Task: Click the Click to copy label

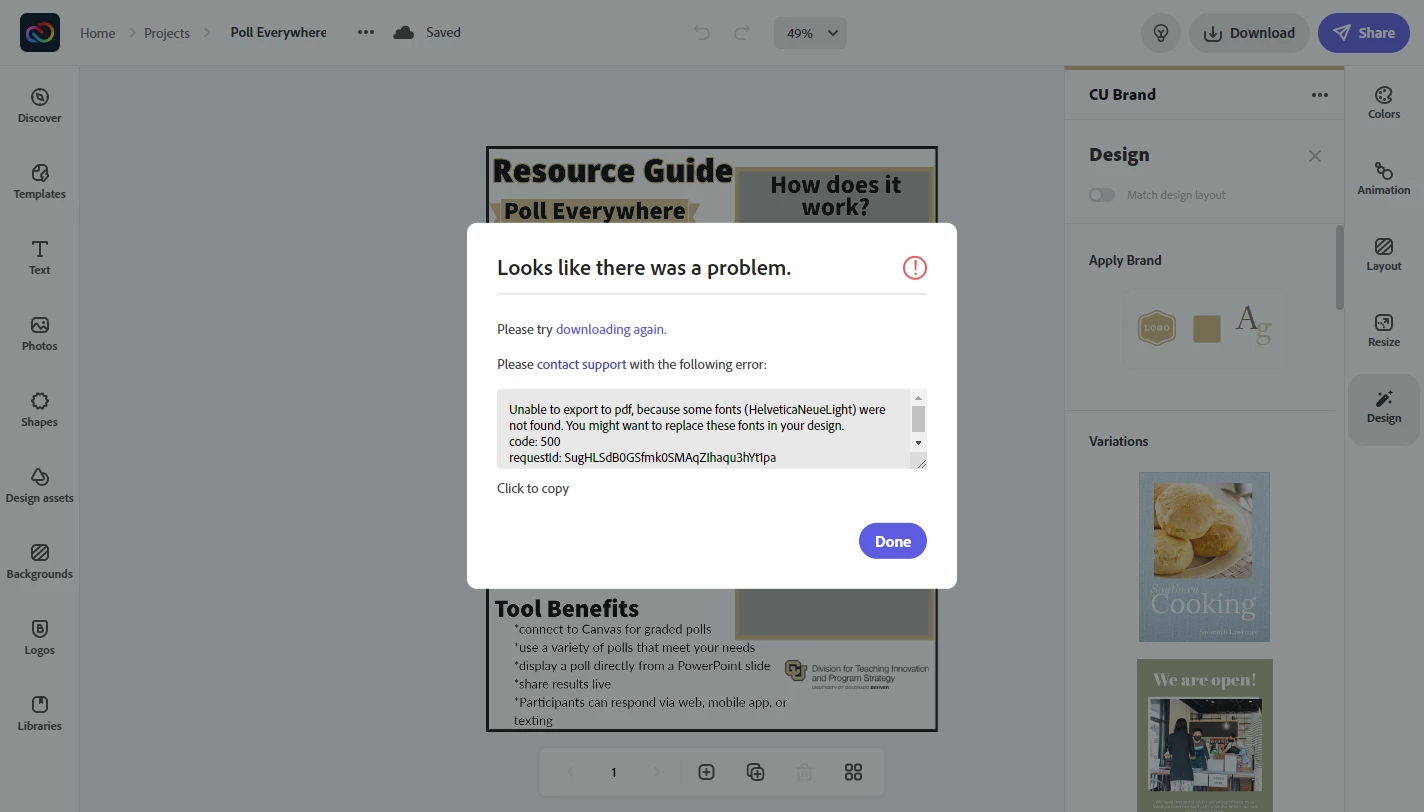Action: tap(533, 488)
